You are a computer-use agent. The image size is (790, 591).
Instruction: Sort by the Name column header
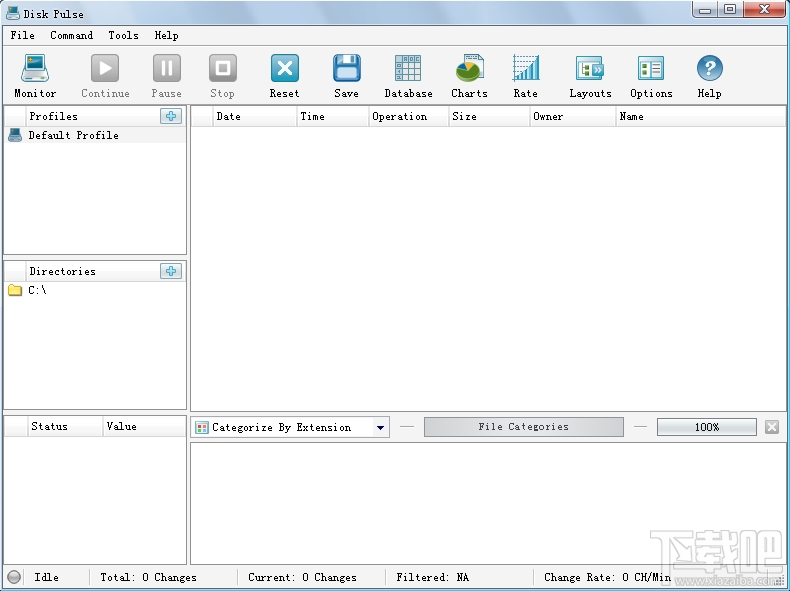point(700,116)
